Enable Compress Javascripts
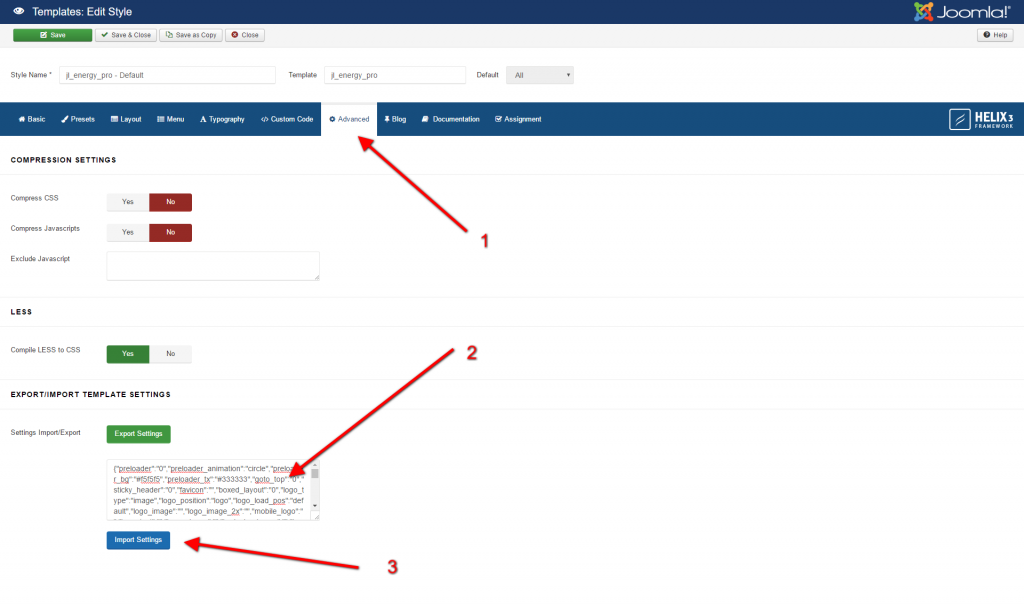 point(127,232)
